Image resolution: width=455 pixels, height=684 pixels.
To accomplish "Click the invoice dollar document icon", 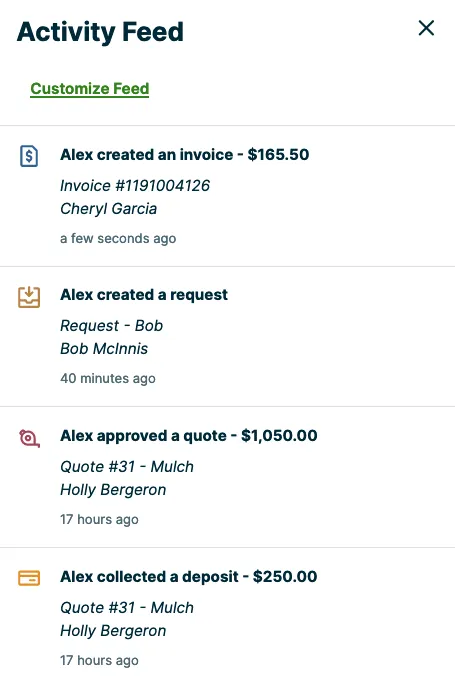I will click(x=29, y=156).
